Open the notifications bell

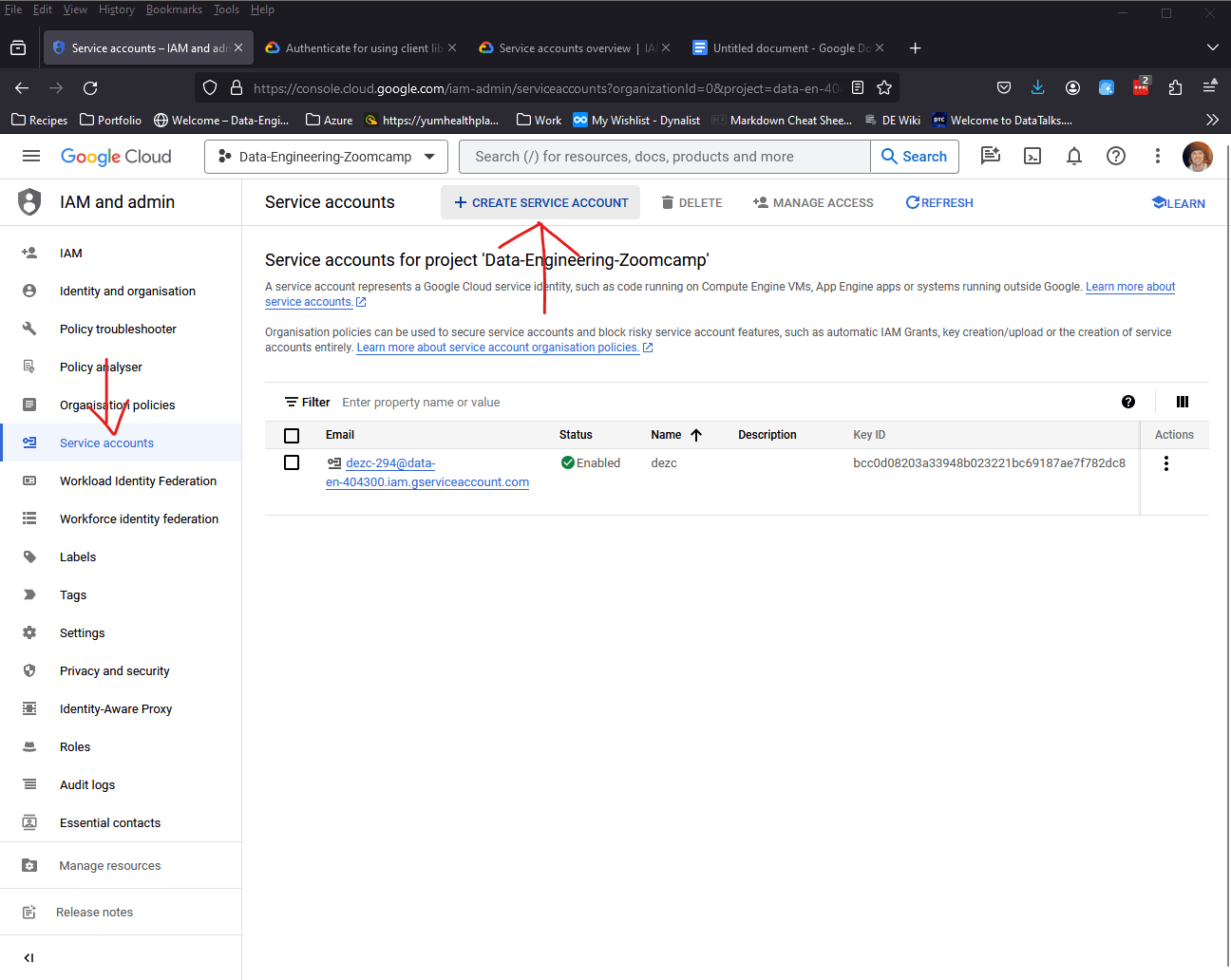point(1074,157)
